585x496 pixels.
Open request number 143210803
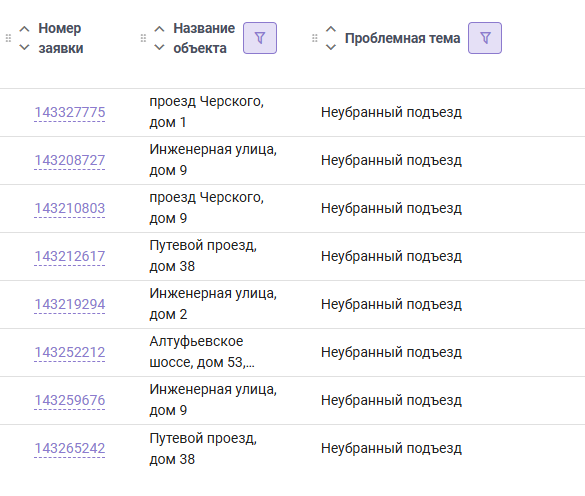[x=70, y=208]
